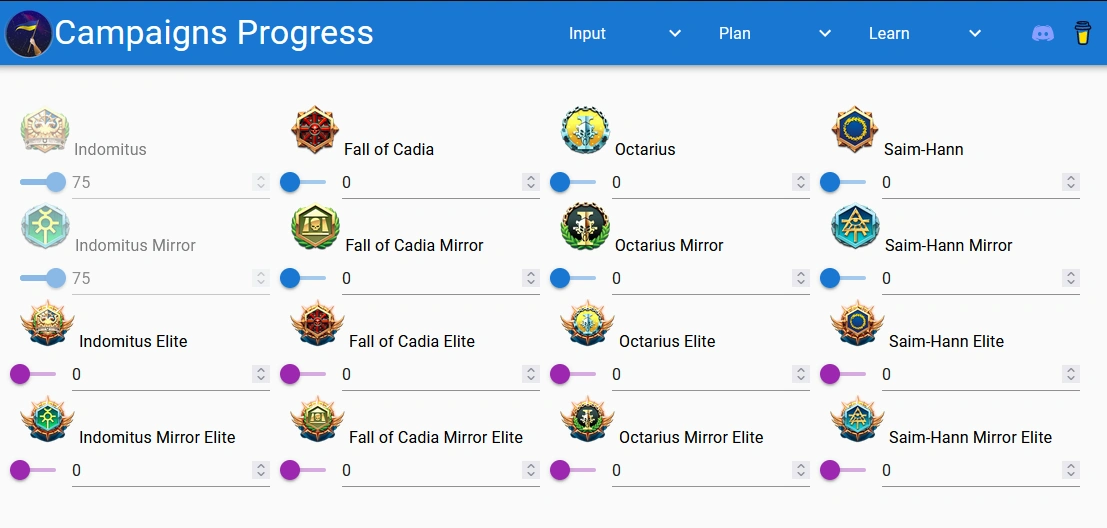The height and width of the screenshot is (528, 1107).
Task: Click the Fall of Cadia slider
Action: pos(303,182)
